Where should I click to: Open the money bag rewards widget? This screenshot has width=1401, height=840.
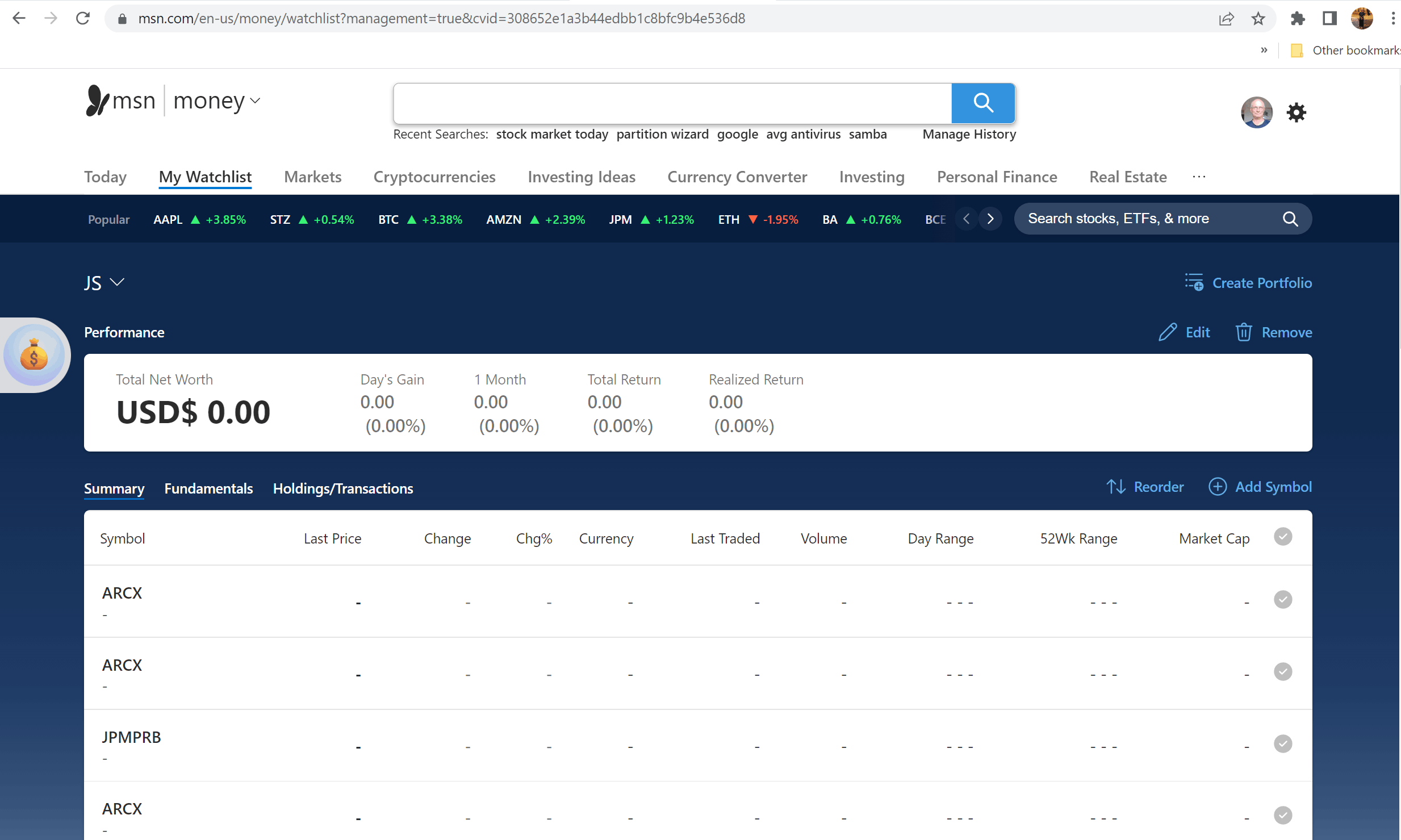tap(34, 356)
